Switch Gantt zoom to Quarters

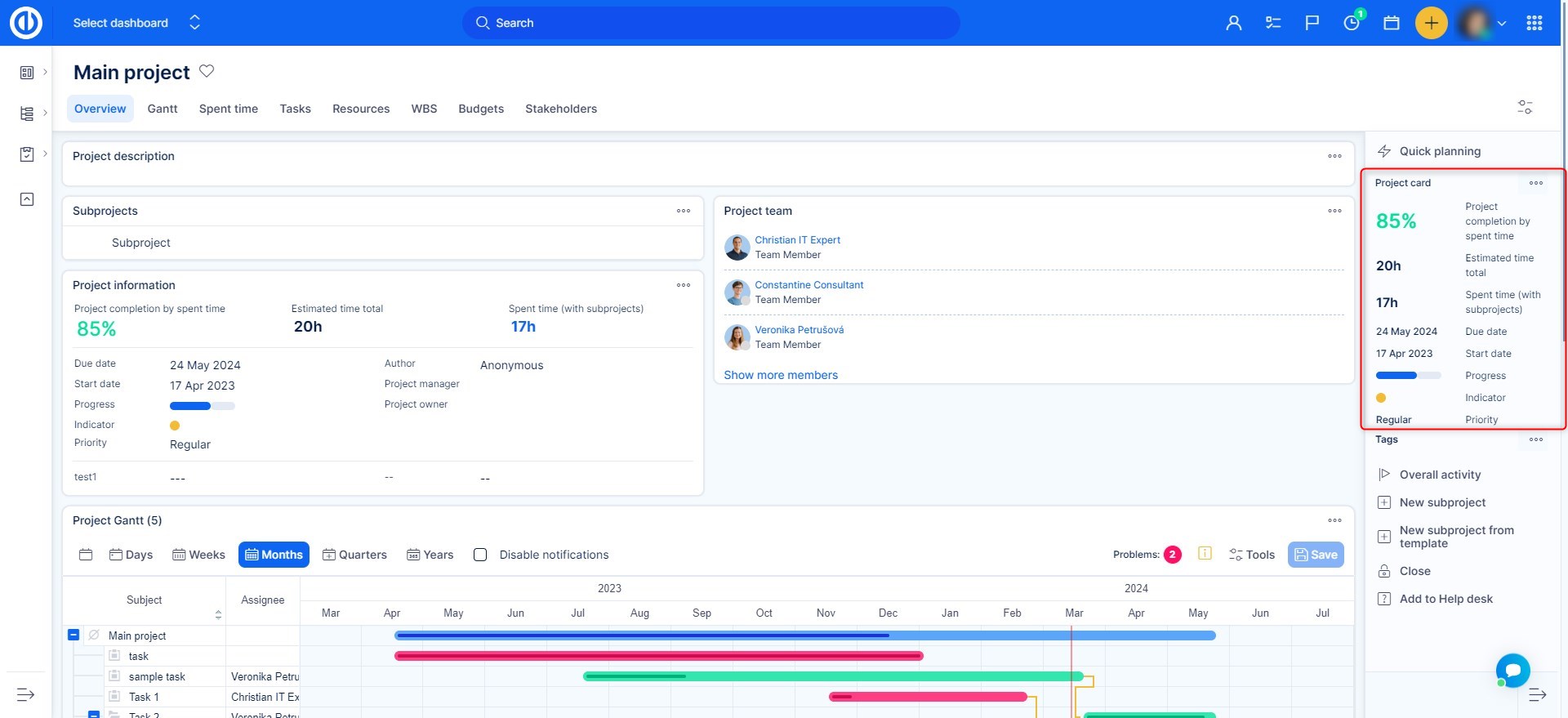click(x=354, y=555)
